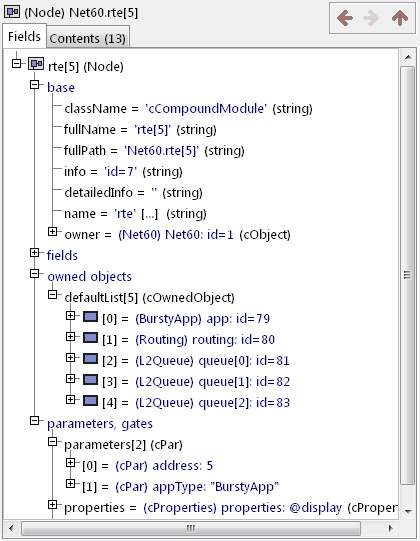Collapse the owned objects group

tap(35, 274)
